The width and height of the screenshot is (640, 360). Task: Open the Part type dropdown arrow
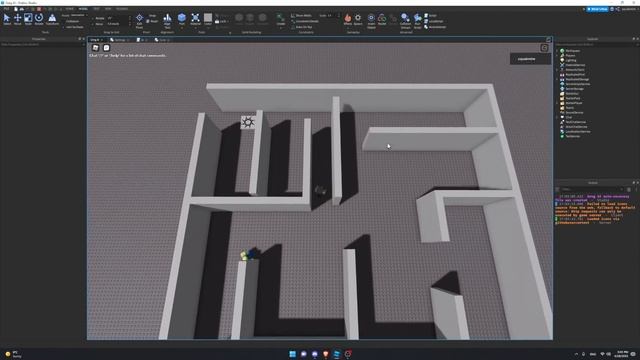[x=182, y=28]
